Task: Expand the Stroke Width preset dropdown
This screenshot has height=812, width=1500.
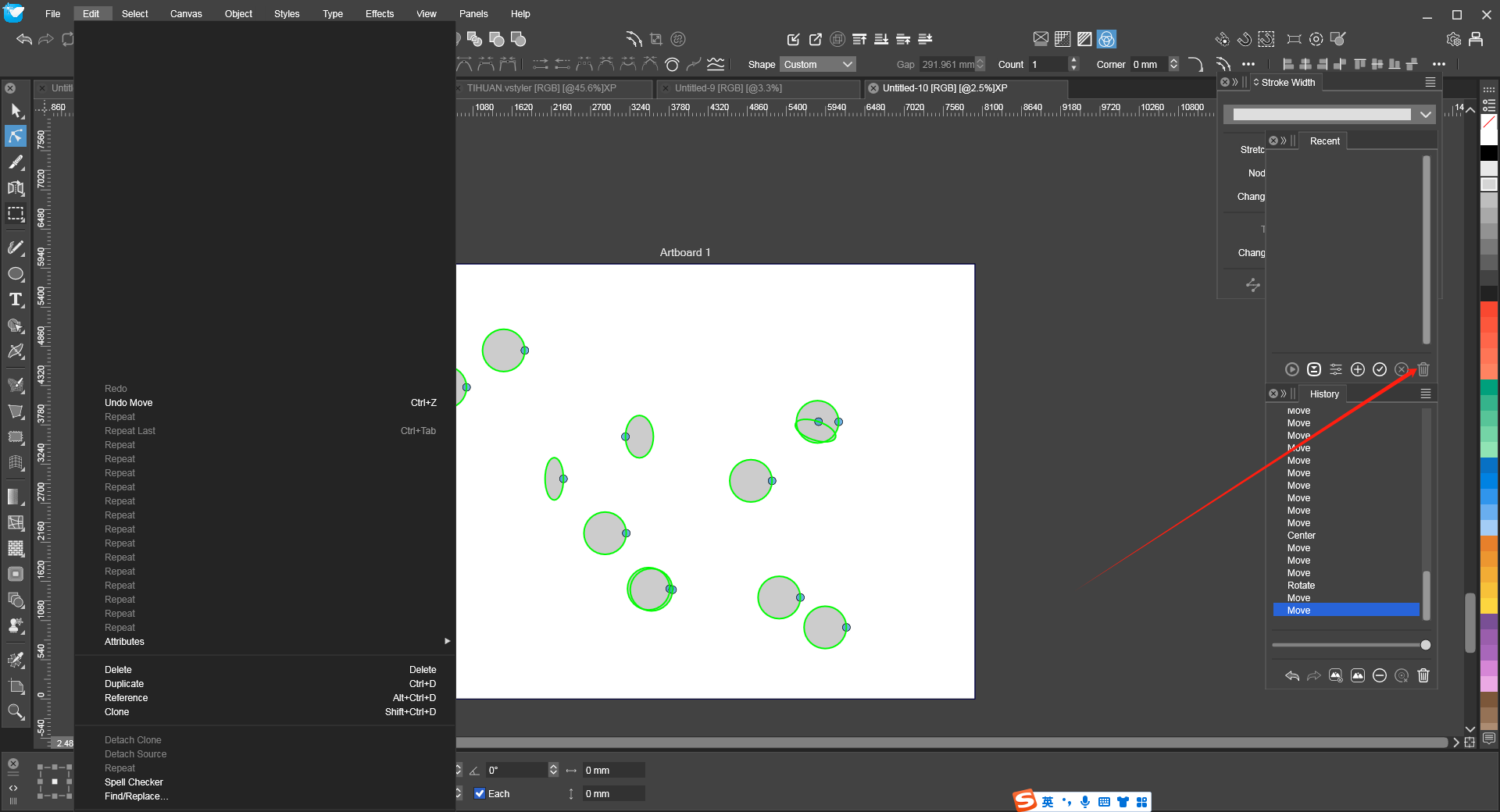Action: 1425,115
